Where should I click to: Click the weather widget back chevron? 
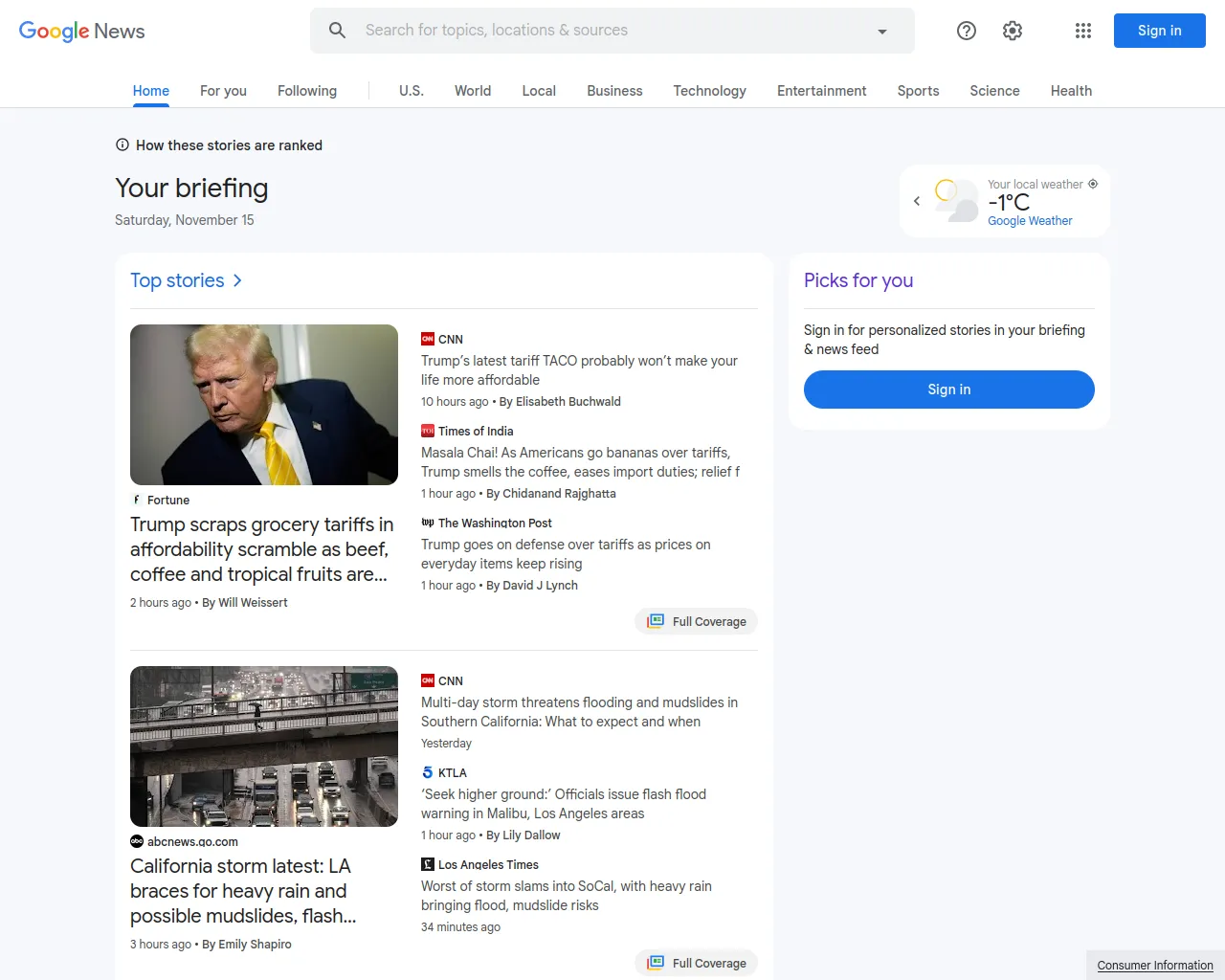917,201
